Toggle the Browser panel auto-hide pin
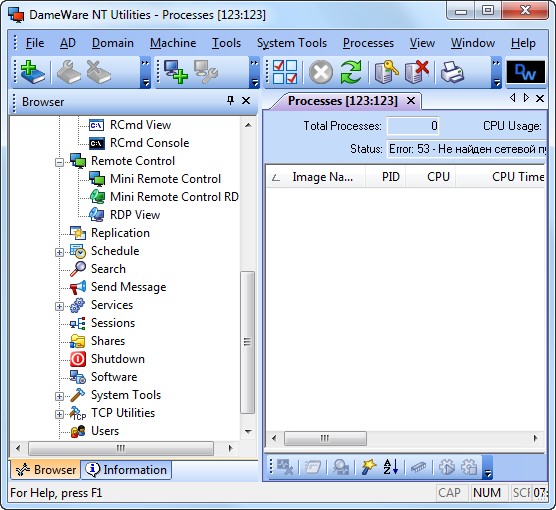 (x=230, y=101)
